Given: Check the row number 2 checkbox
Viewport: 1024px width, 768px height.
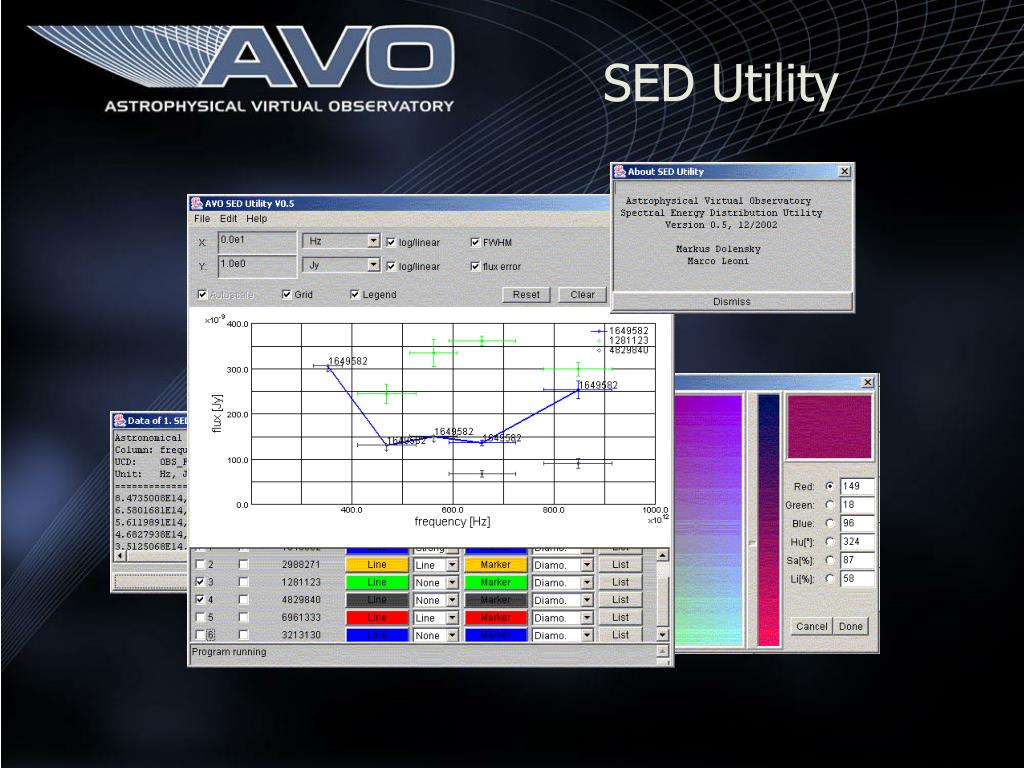Looking at the screenshot, I should 200,564.
